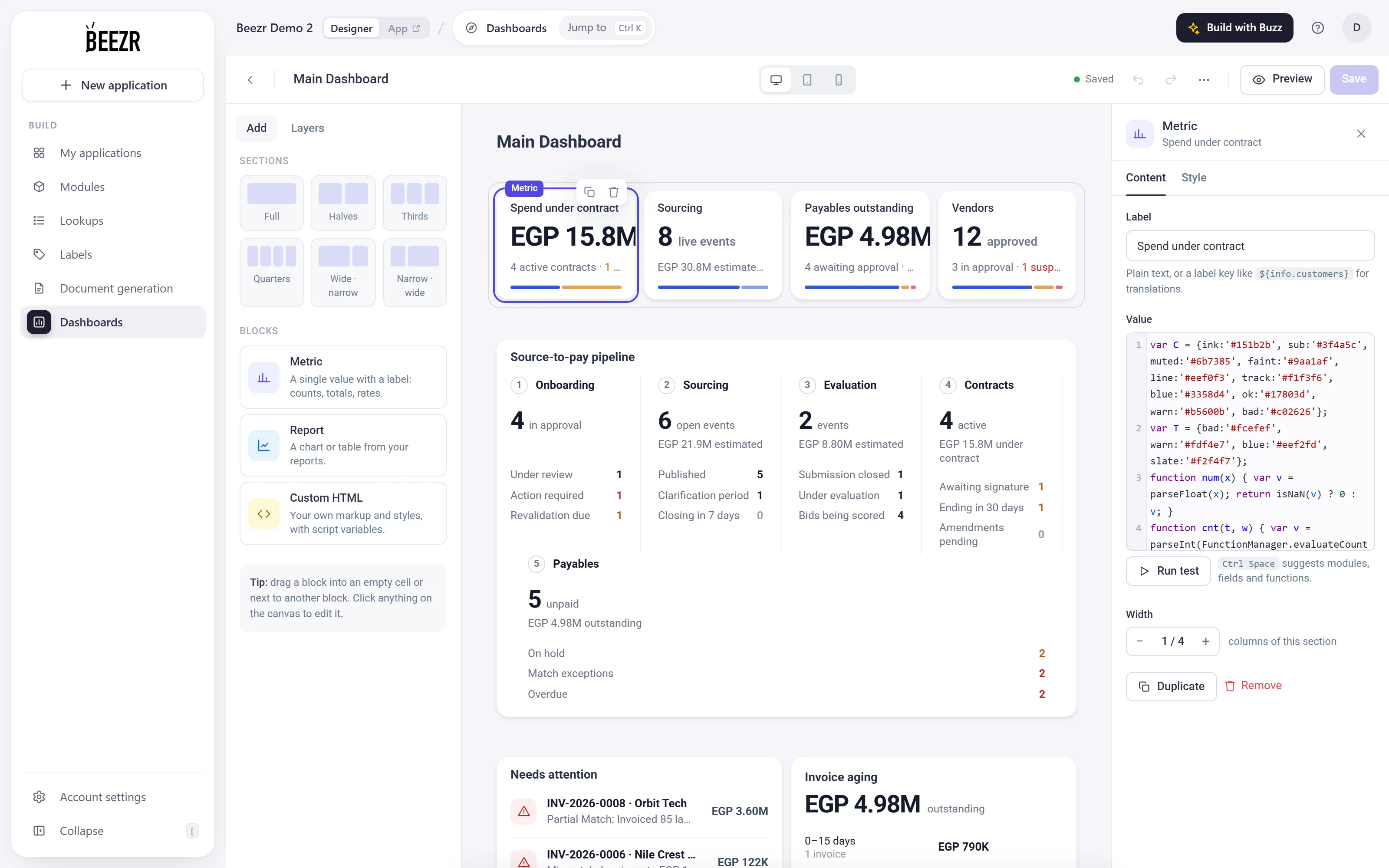Collapse the left sidebar
1389x868 pixels.
(x=113, y=831)
